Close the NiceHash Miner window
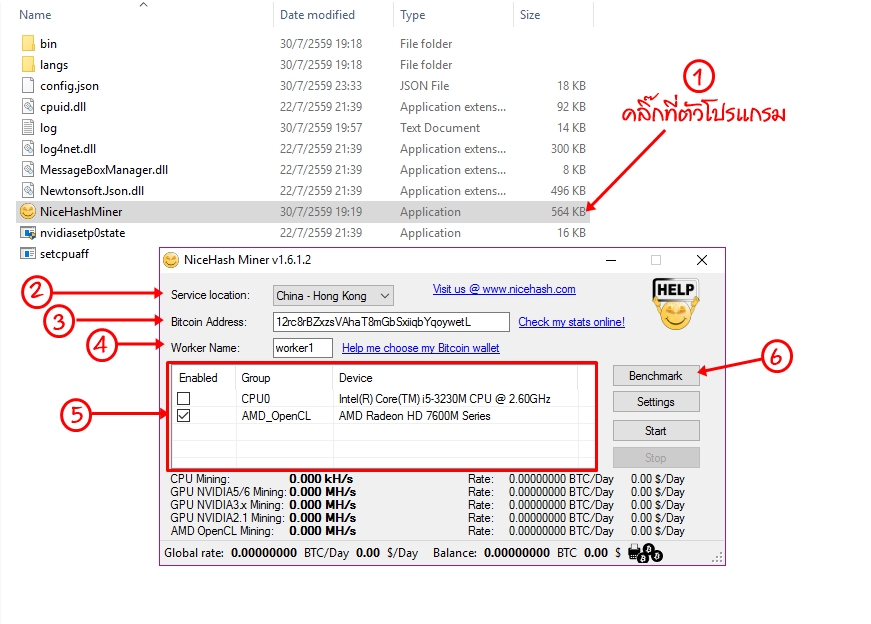 tap(702, 260)
